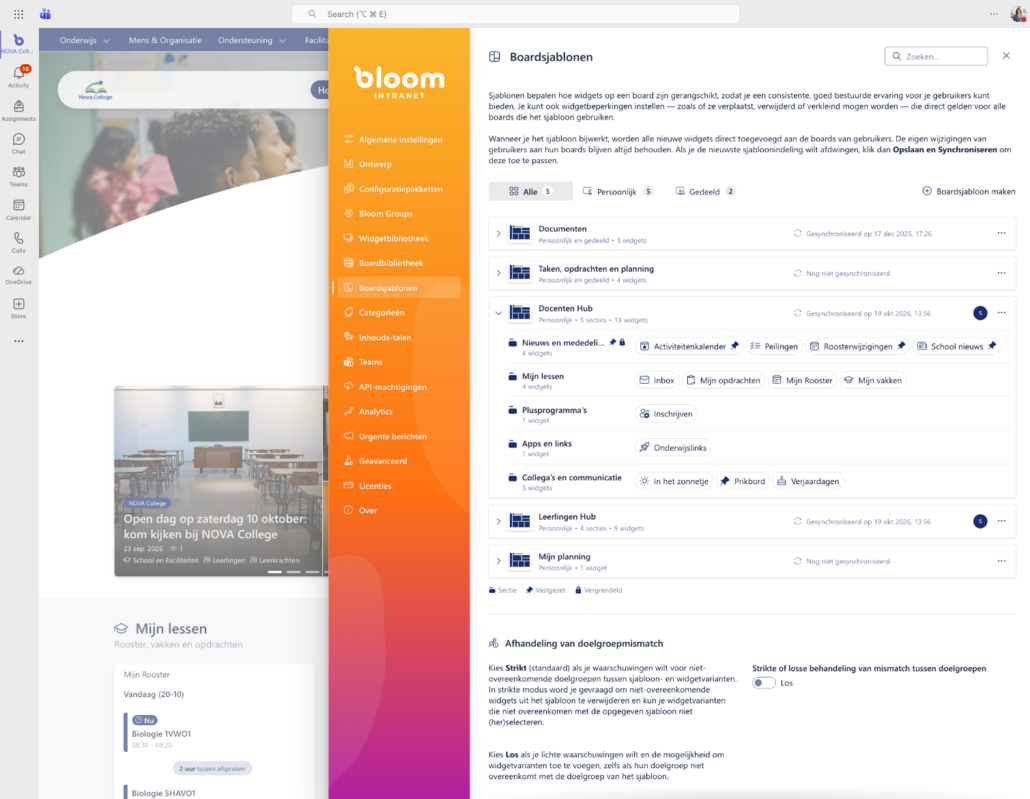Click the Onderwijslinks widget chip

point(673,447)
